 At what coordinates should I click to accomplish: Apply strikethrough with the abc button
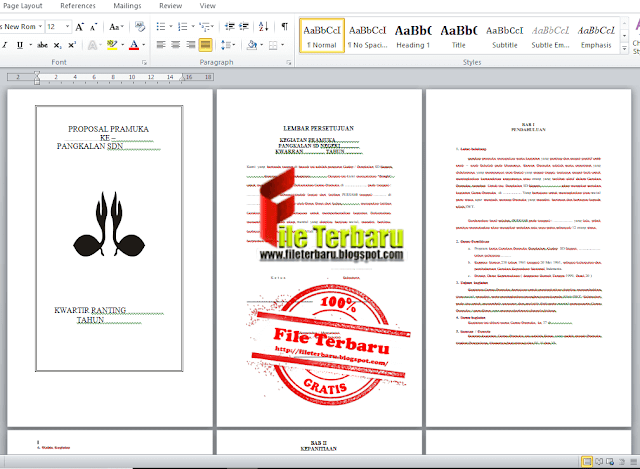42,45
